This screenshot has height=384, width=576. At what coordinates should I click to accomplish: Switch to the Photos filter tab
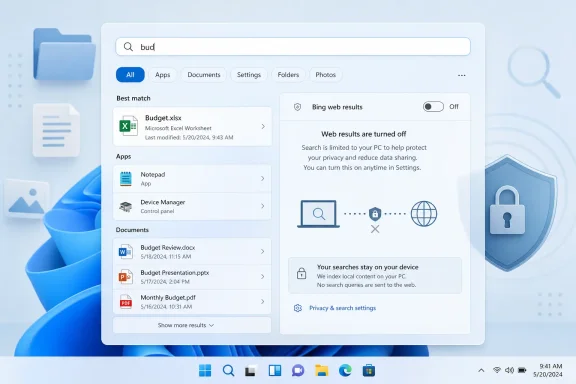click(325, 75)
